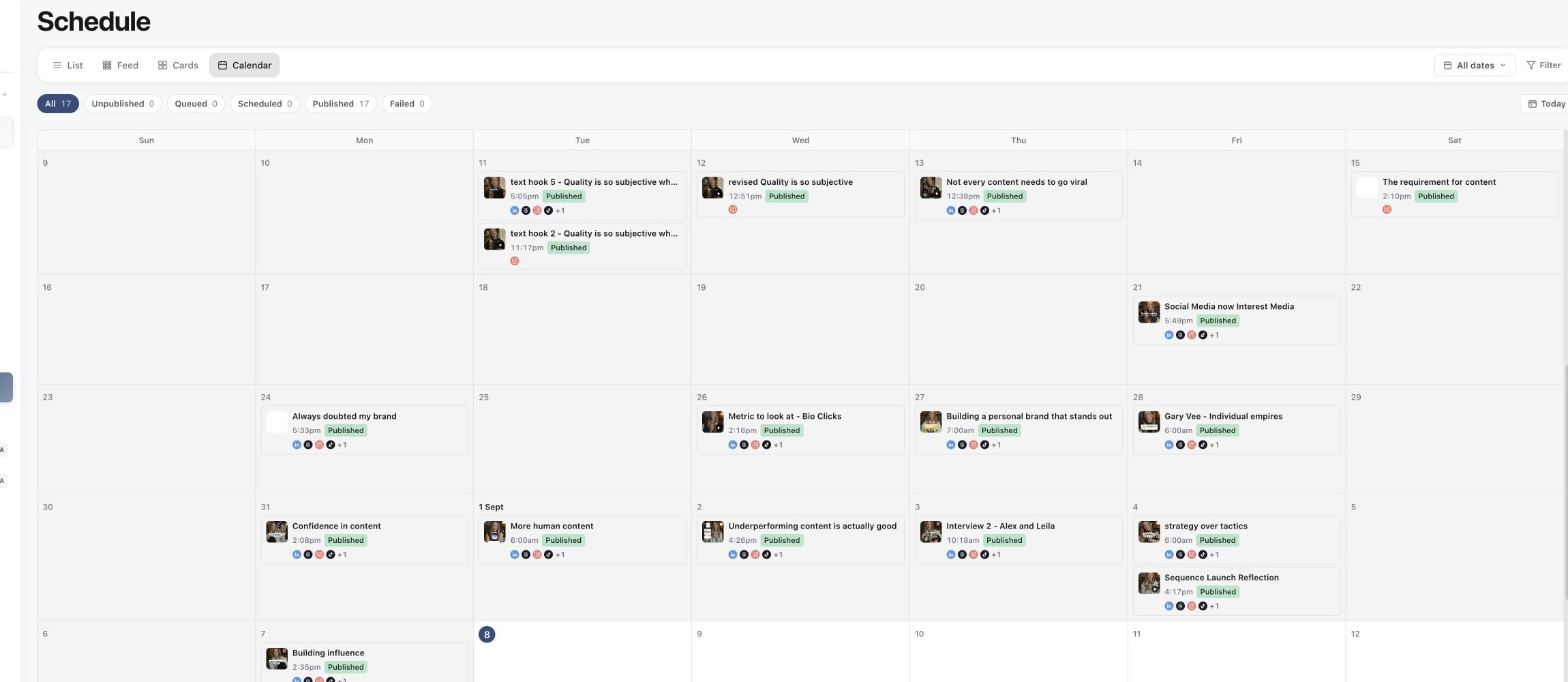Click Threads icon on Interview 2 post
This screenshot has width=1568, height=682.
[x=962, y=554]
